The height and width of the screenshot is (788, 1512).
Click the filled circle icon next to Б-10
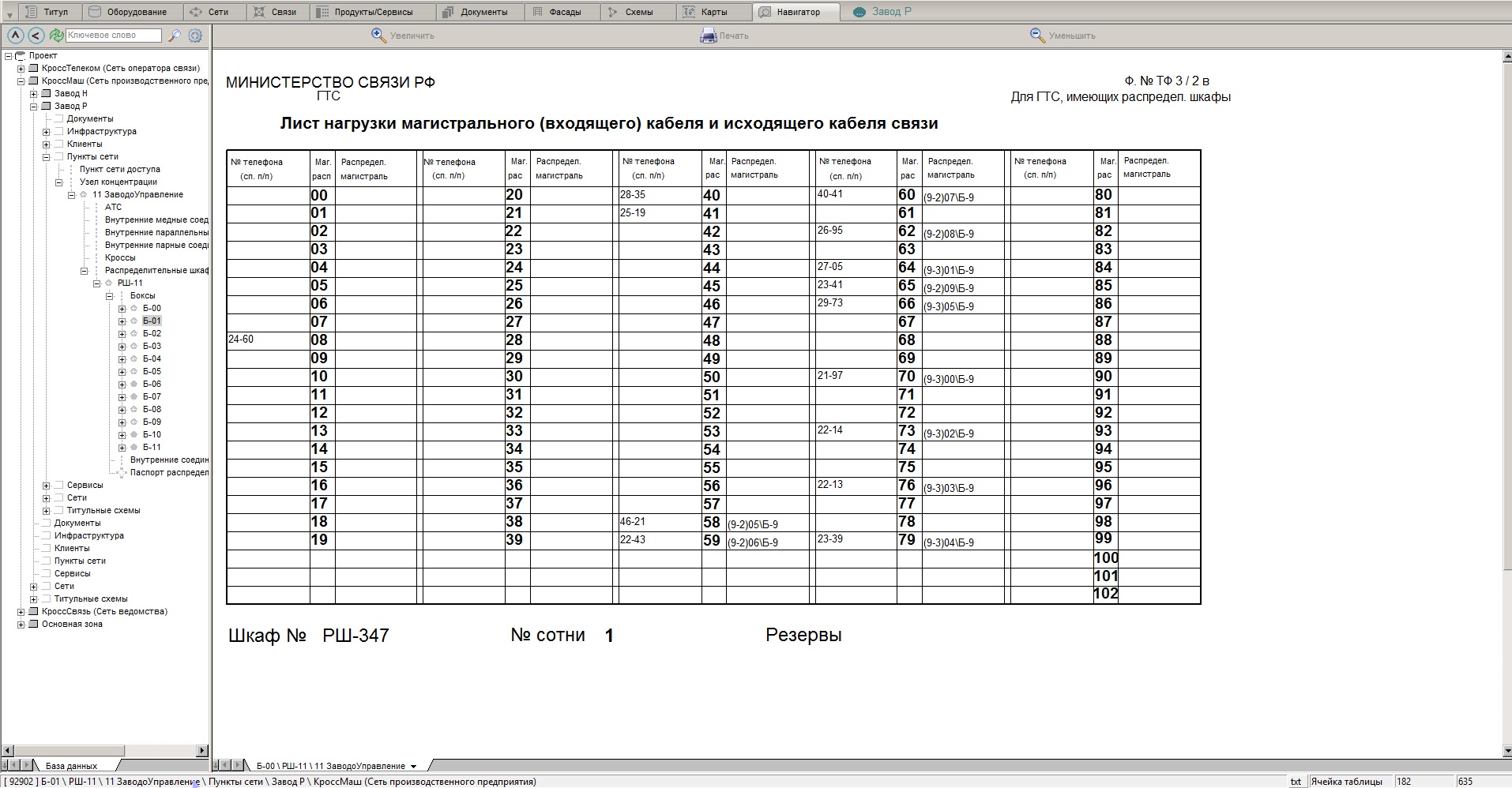[134, 435]
